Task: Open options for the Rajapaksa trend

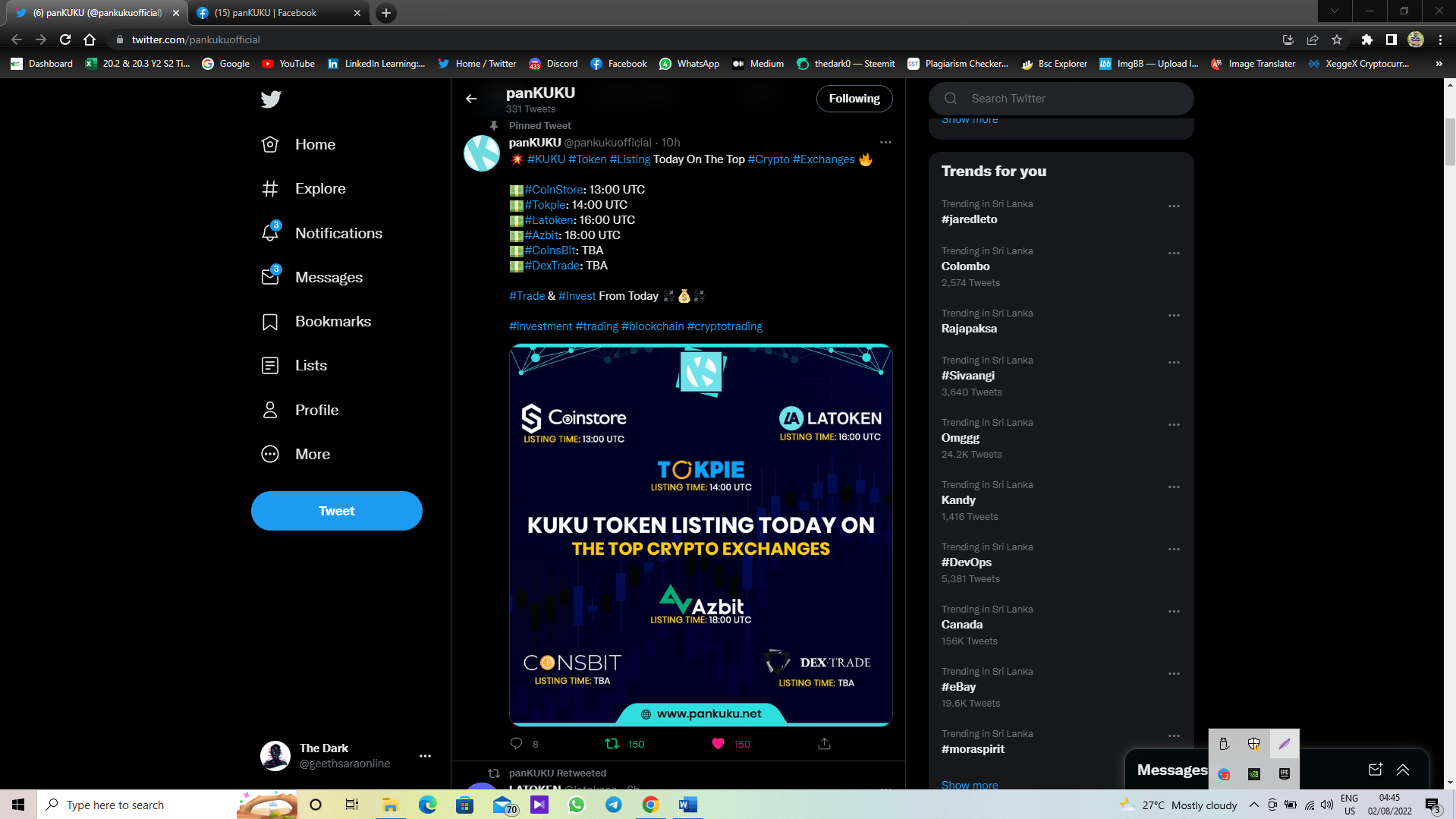Action: click(1174, 316)
